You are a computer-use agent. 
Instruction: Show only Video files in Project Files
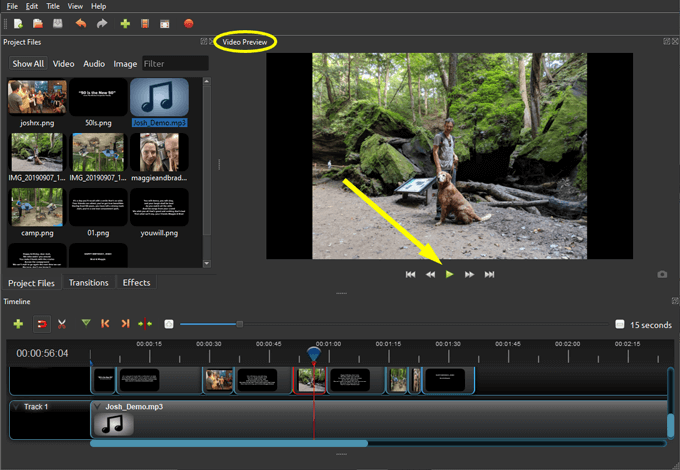(x=63, y=64)
